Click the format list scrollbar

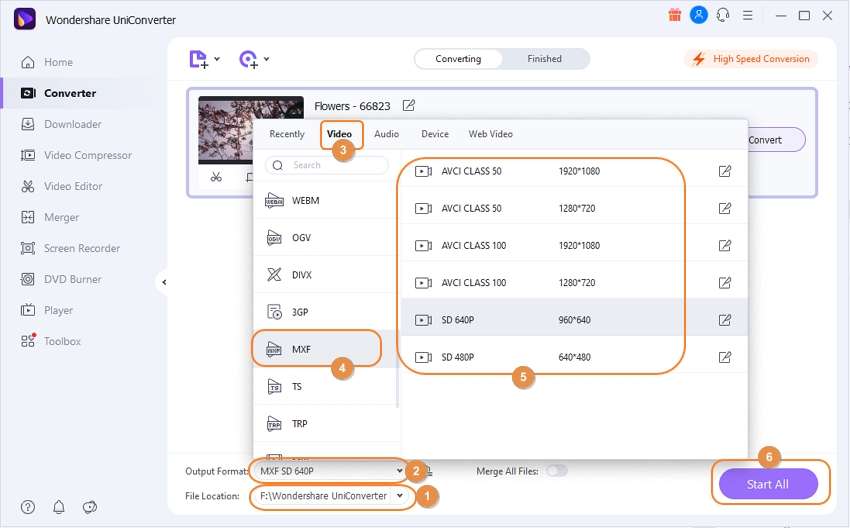pos(397,370)
